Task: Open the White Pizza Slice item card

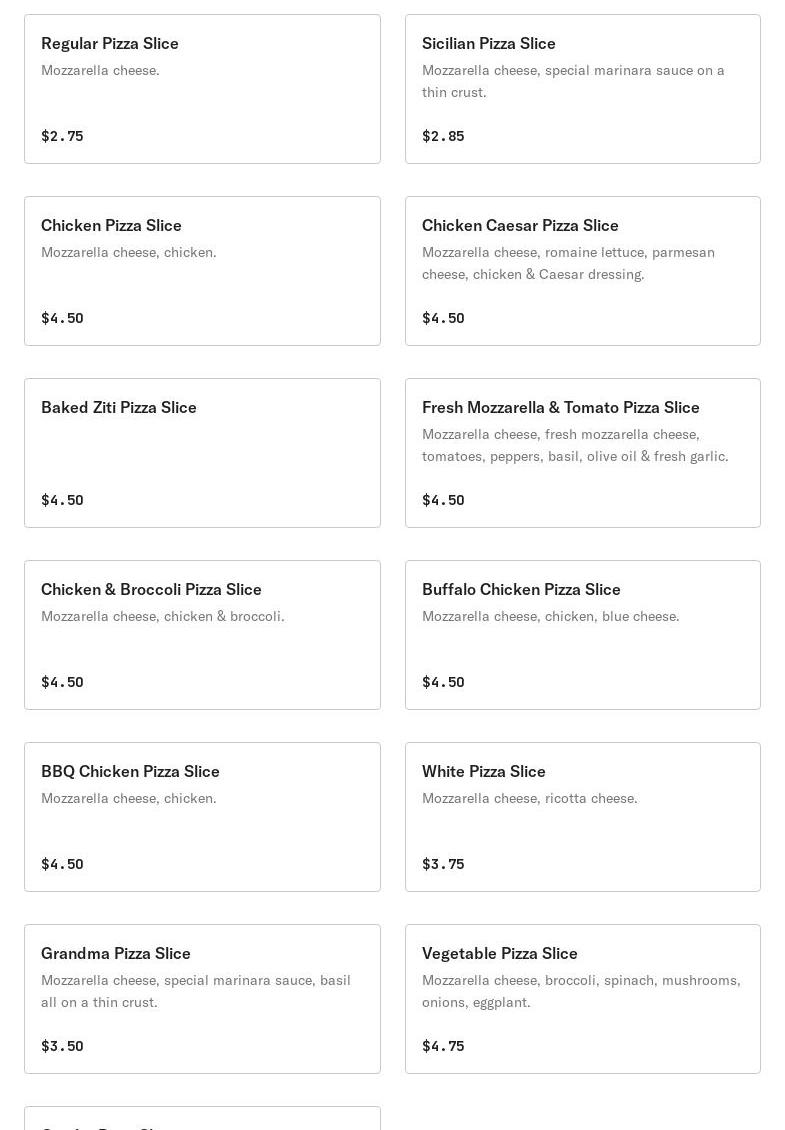Action: (582, 817)
